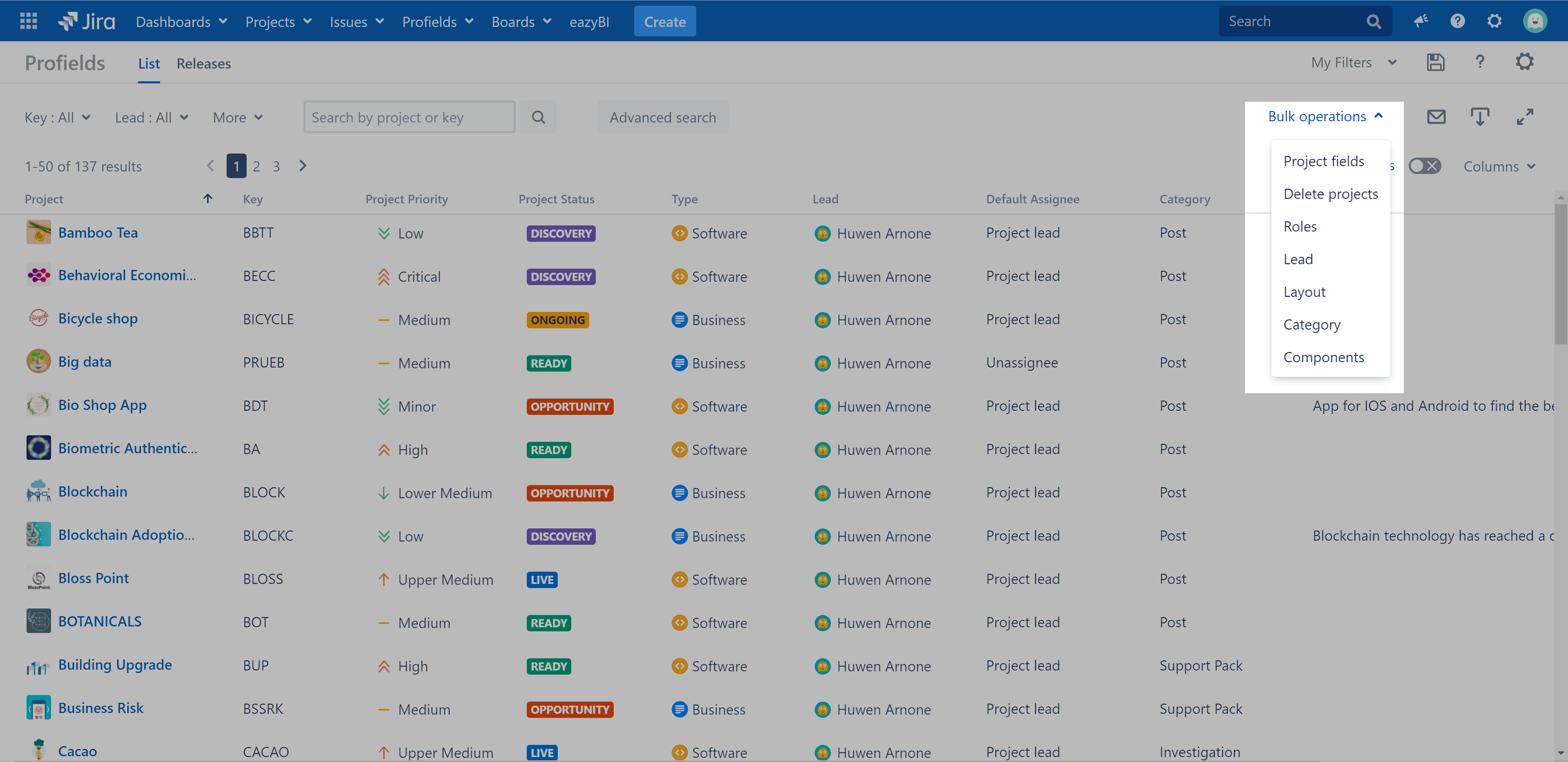Switch off the toggle next to Columns

(1425, 165)
